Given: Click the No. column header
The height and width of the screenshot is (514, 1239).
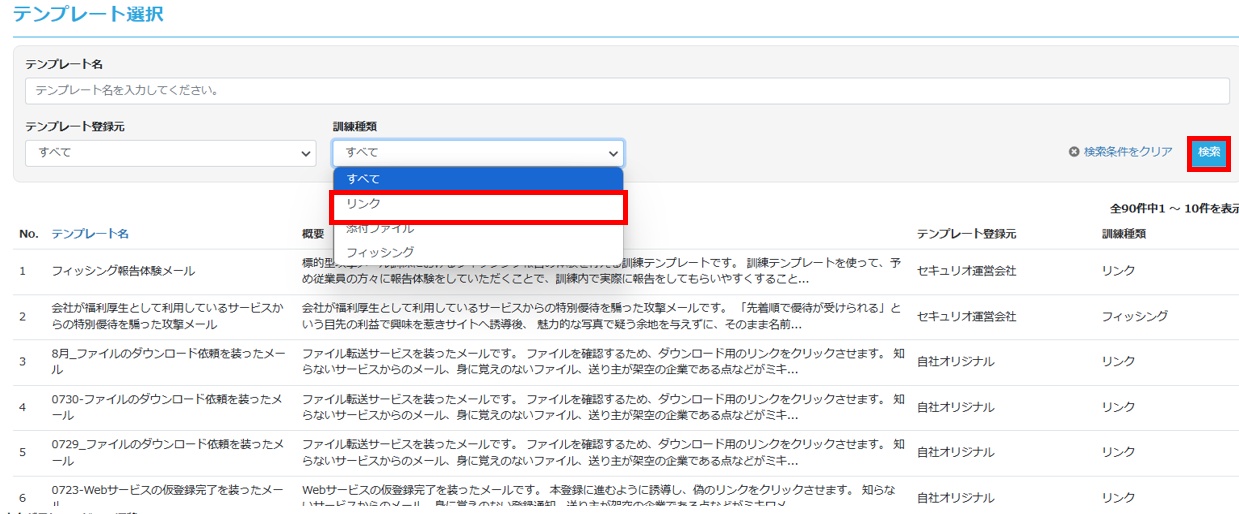Looking at the screenshot, I should [28, 234].
